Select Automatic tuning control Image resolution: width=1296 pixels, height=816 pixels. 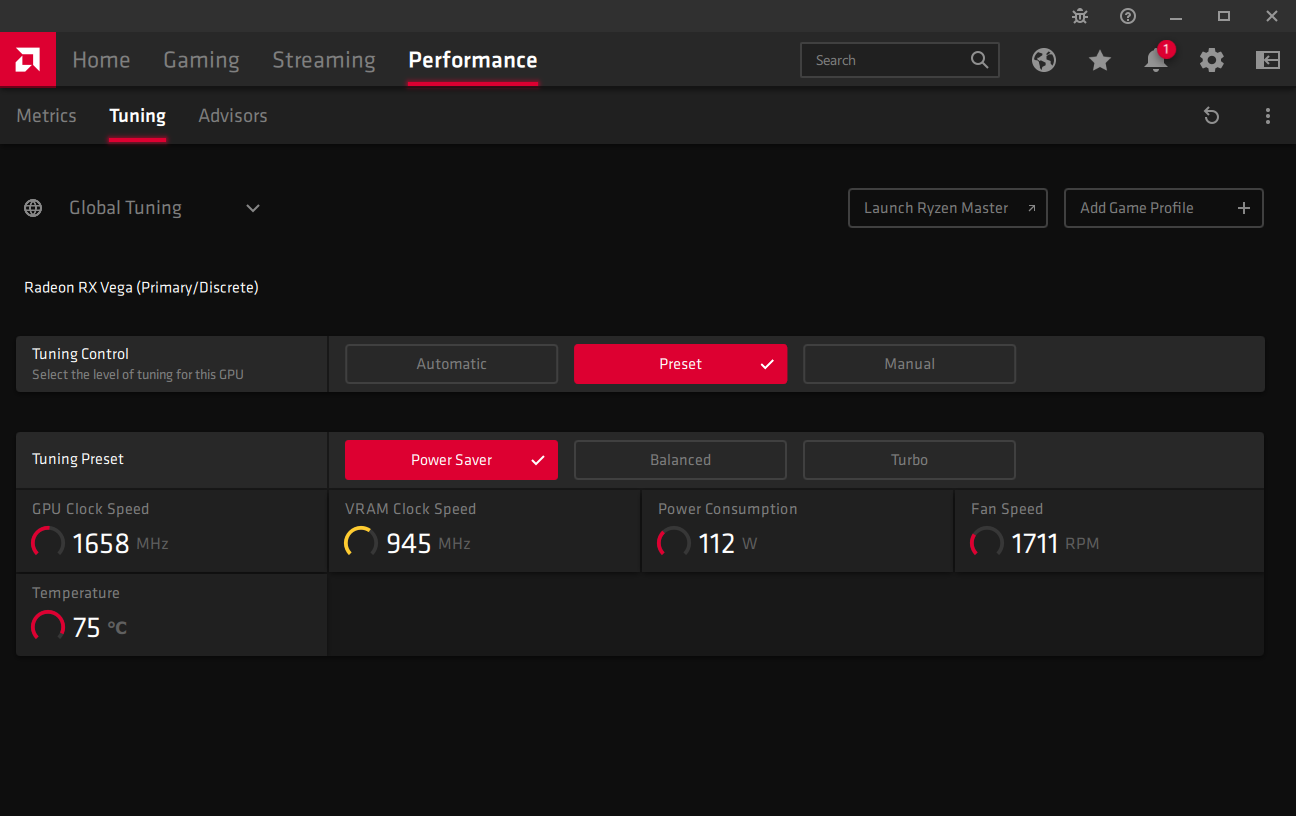pos(451,364)
